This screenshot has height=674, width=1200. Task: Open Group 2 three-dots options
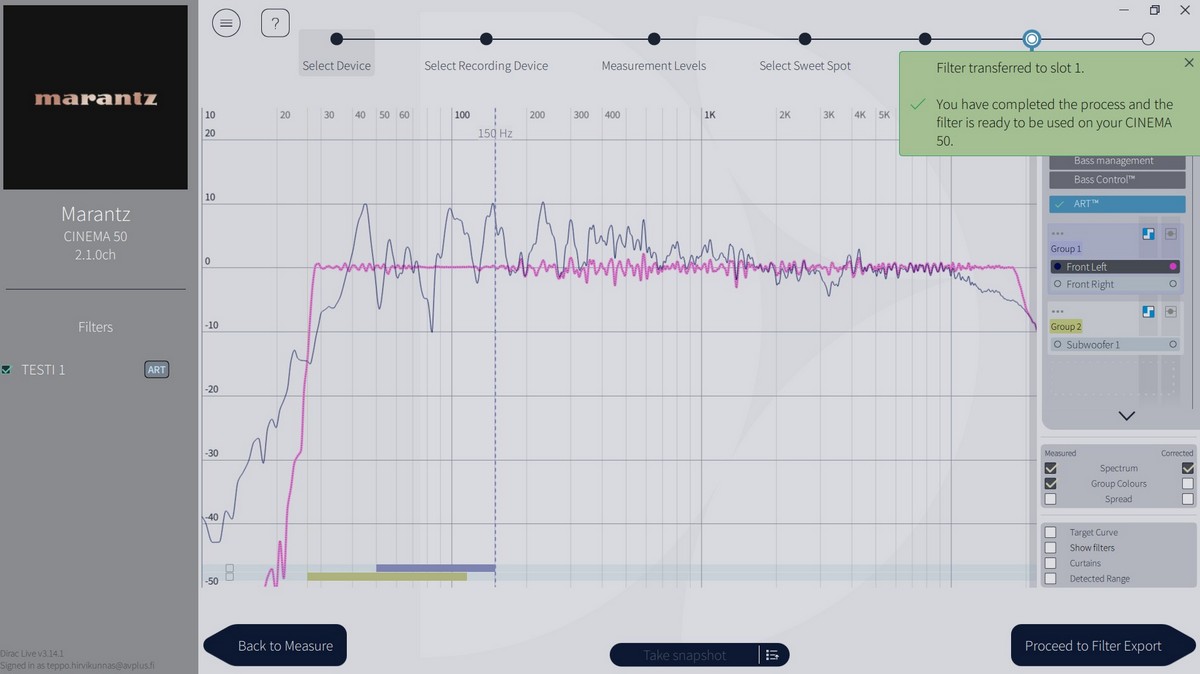click(x=1058, y=312)
